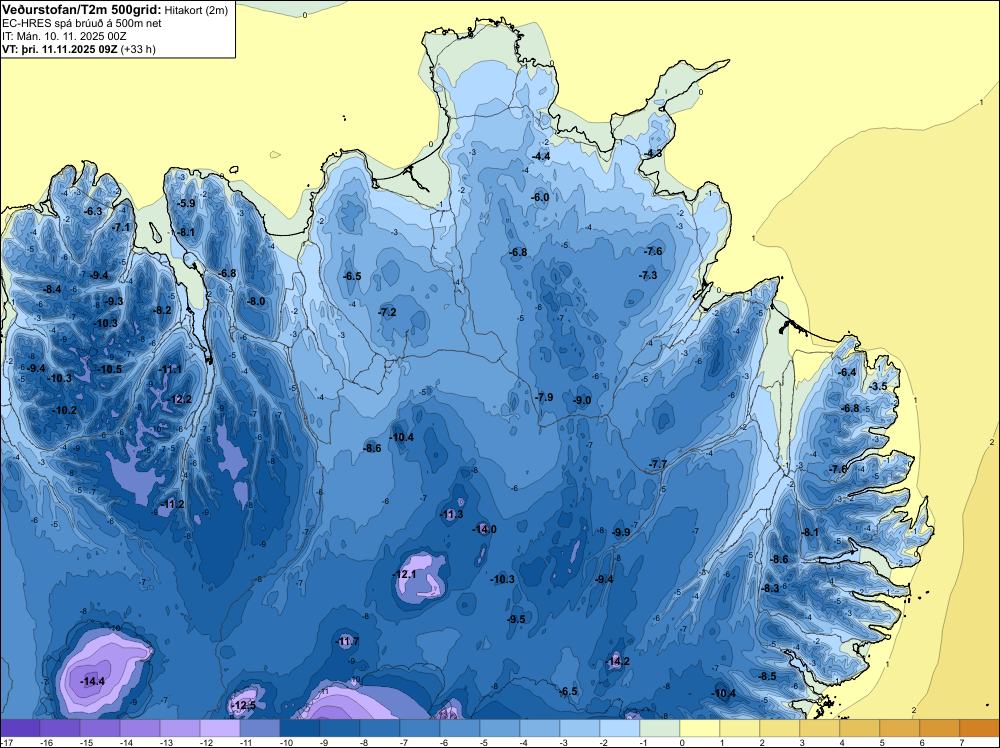The width and height of the screenshot is (1000, 748).
Task: Click the '-17' tick label on the legend
Action: click(6, 742)
